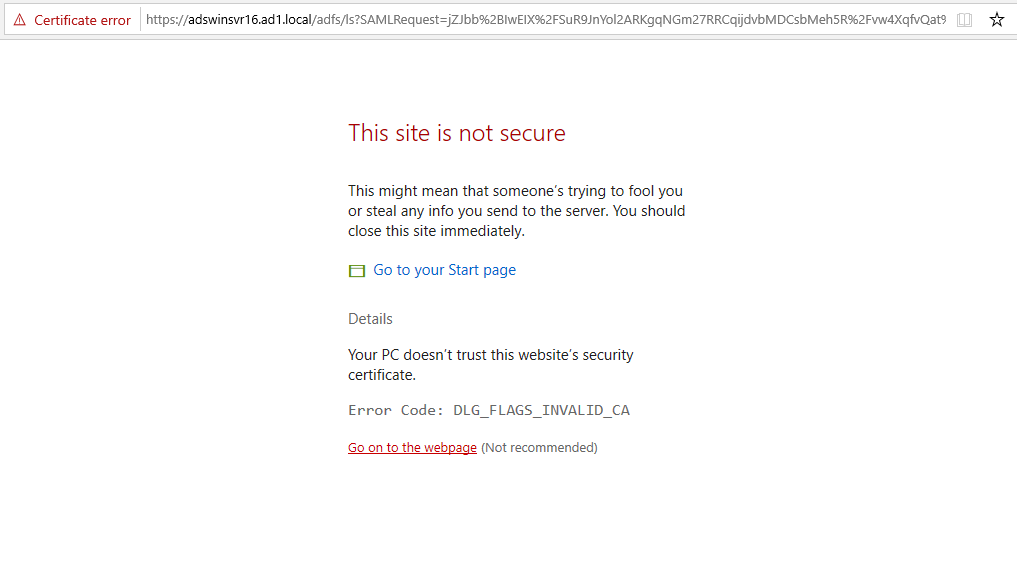Follow the Go on to the webpage link
The image size is (1017, 563).
(x=412, y=448)
